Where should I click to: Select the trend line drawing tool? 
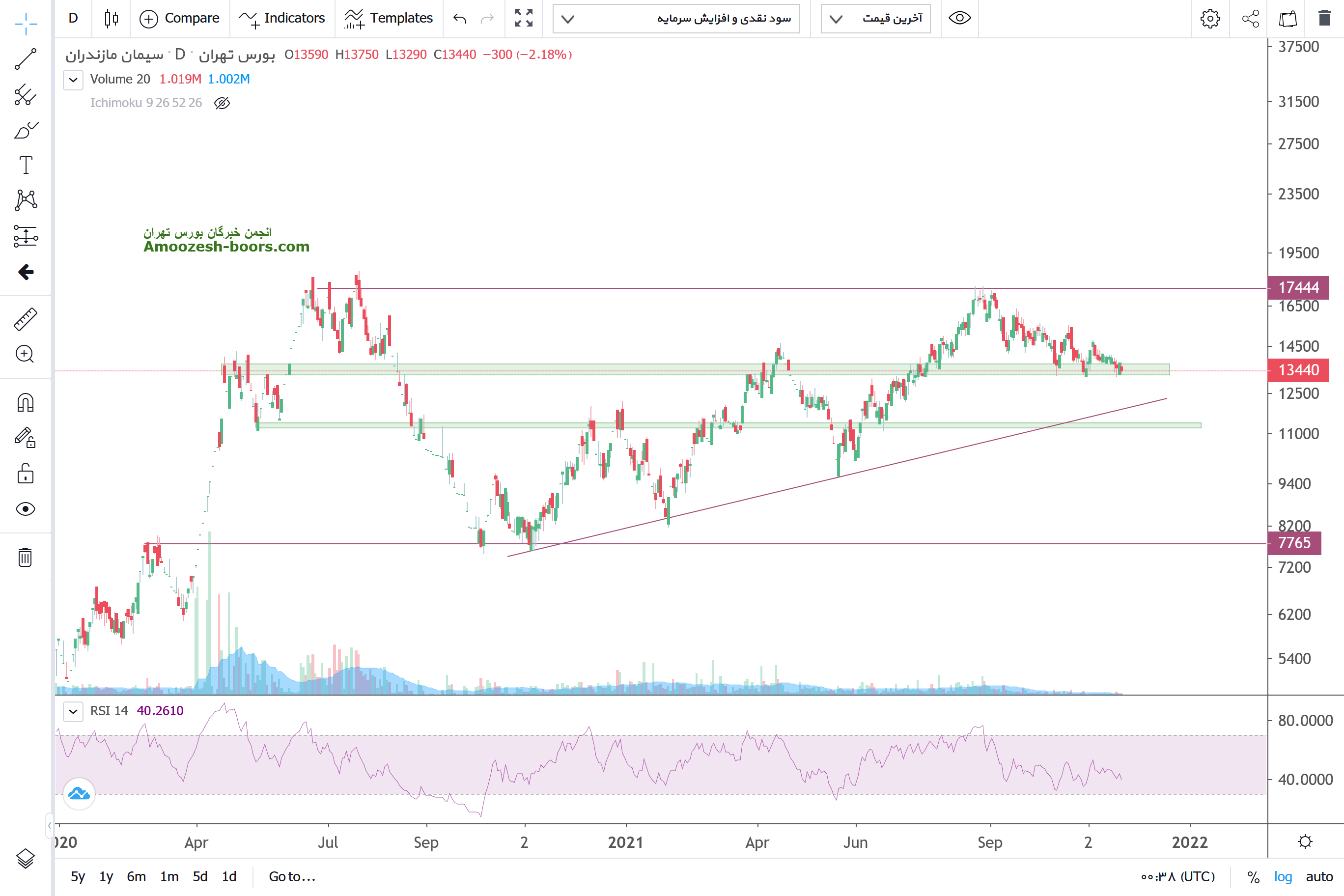[25, 59]
